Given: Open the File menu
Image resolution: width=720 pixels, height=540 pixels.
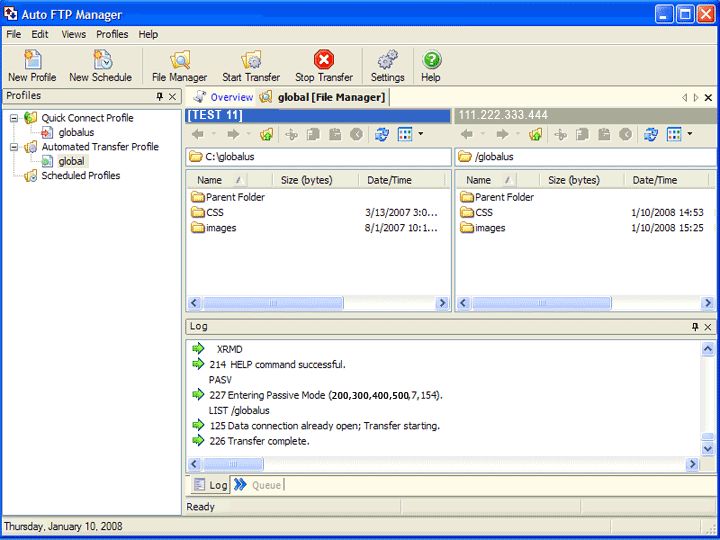Looking at the screenshot, I should coord(13,34).
